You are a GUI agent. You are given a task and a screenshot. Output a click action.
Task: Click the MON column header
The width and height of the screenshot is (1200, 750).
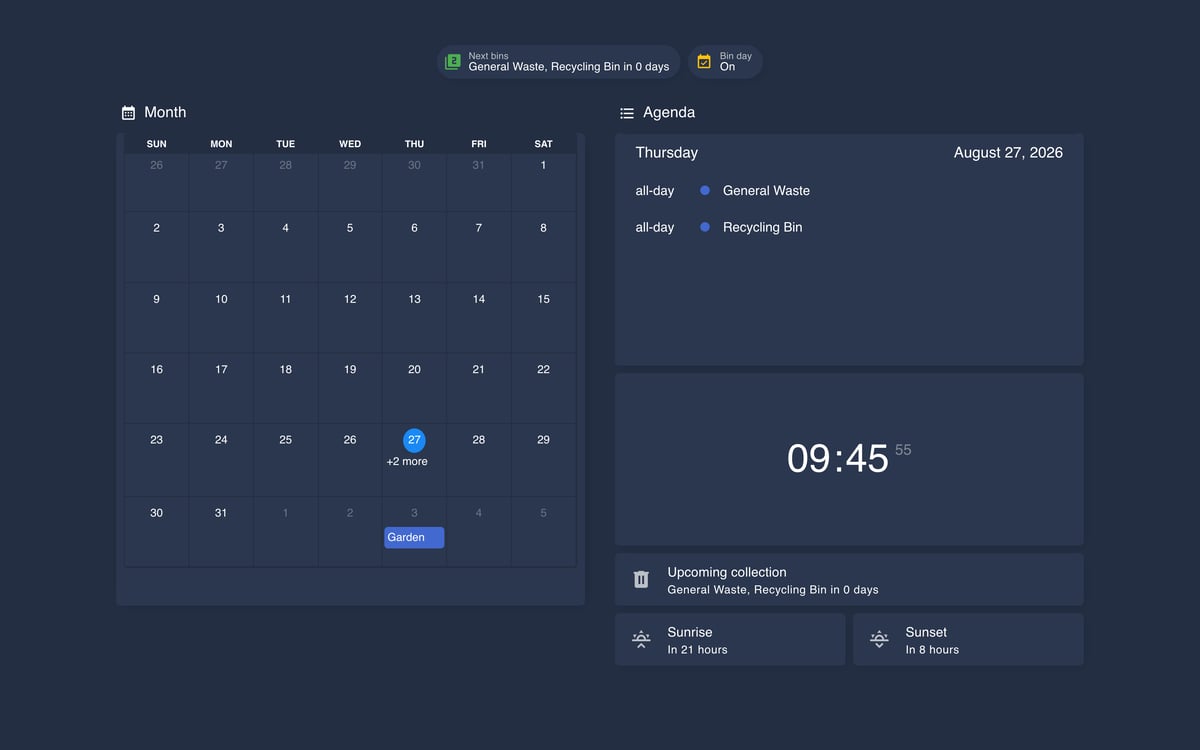coord(221,144)
